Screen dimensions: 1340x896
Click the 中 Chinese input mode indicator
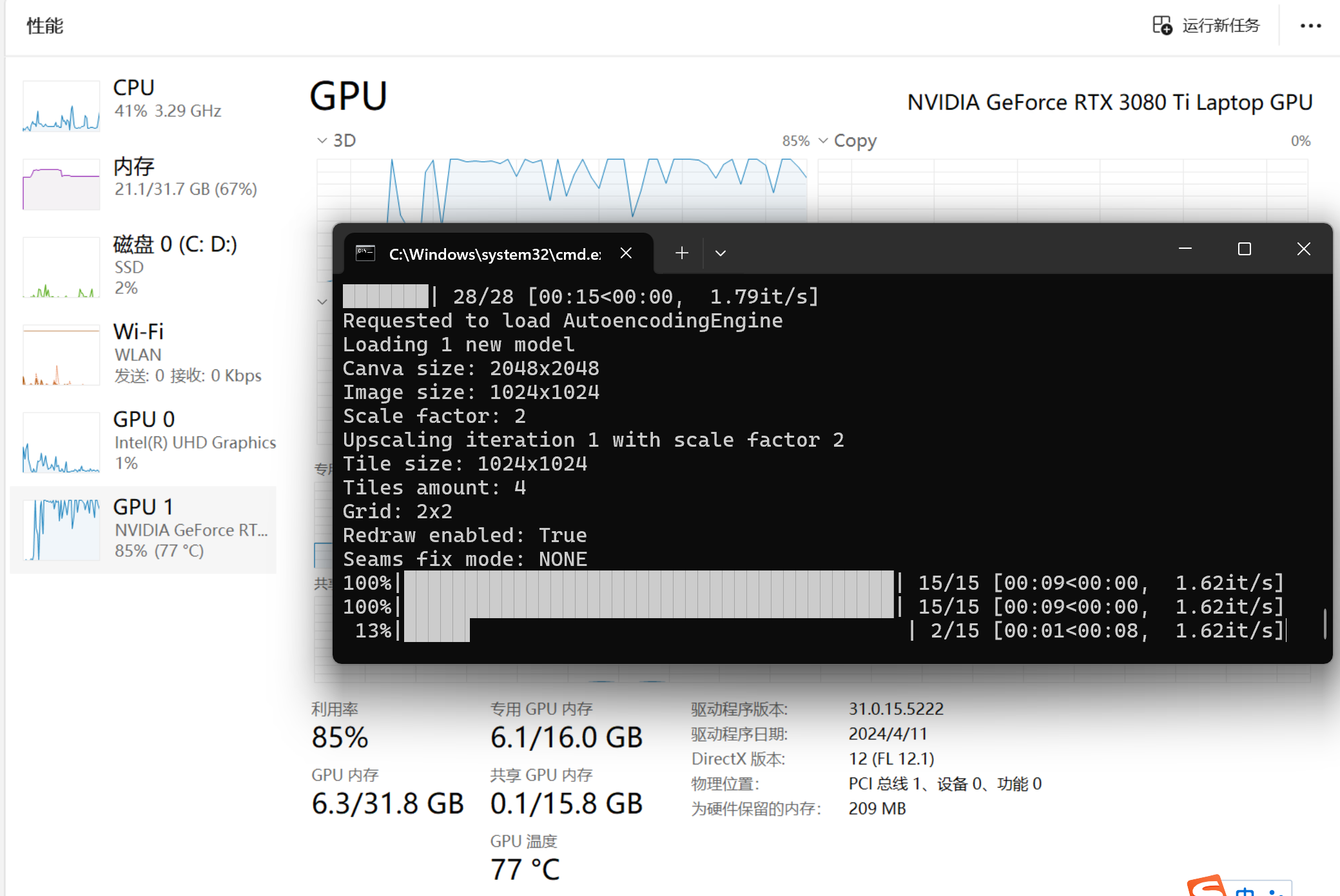tap(1245, 891)
